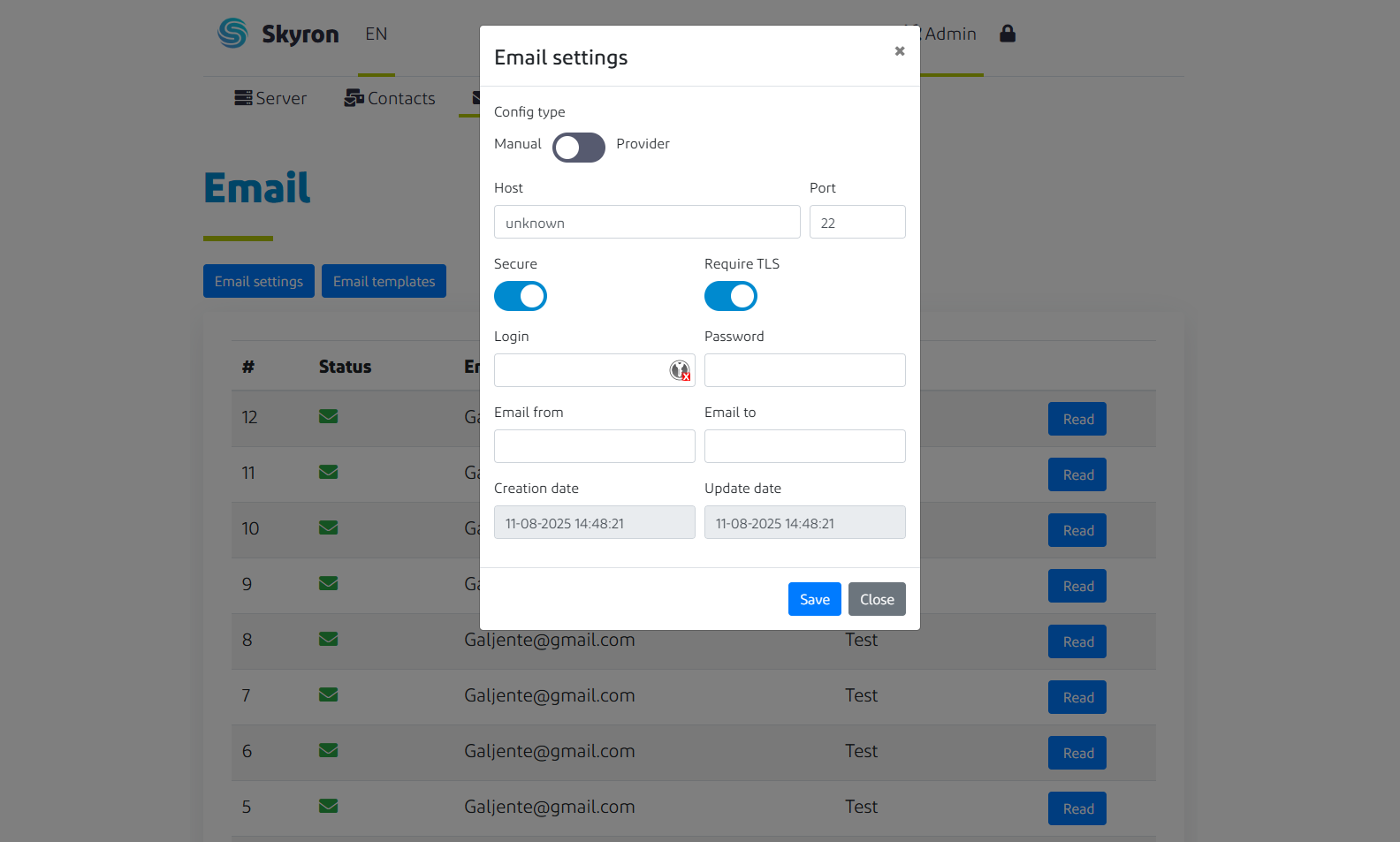Click the green envelope status in row 5
The image size is (1400, 842).
329,806
